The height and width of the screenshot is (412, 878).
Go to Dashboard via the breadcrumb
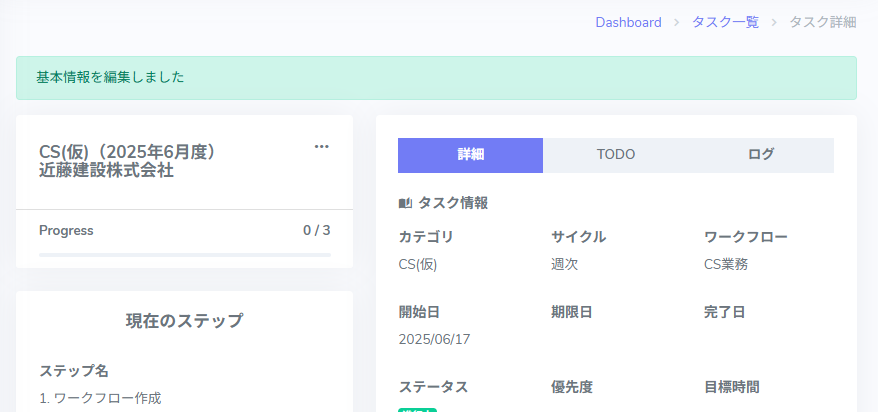coord(628,22)
